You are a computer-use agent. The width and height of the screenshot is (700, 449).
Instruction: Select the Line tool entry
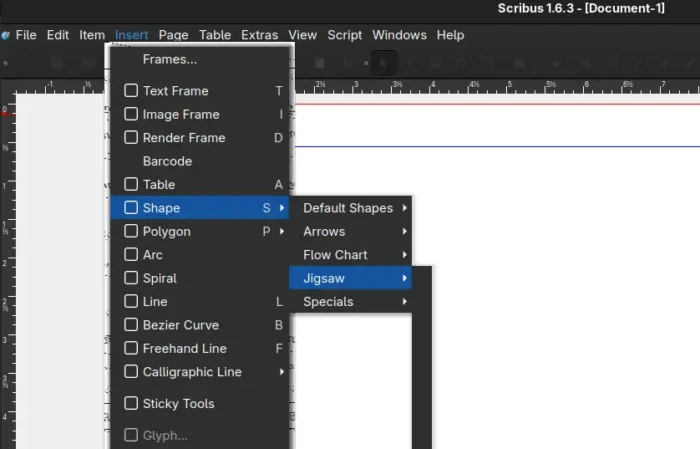pyautogui.click(x=155, y=302)
